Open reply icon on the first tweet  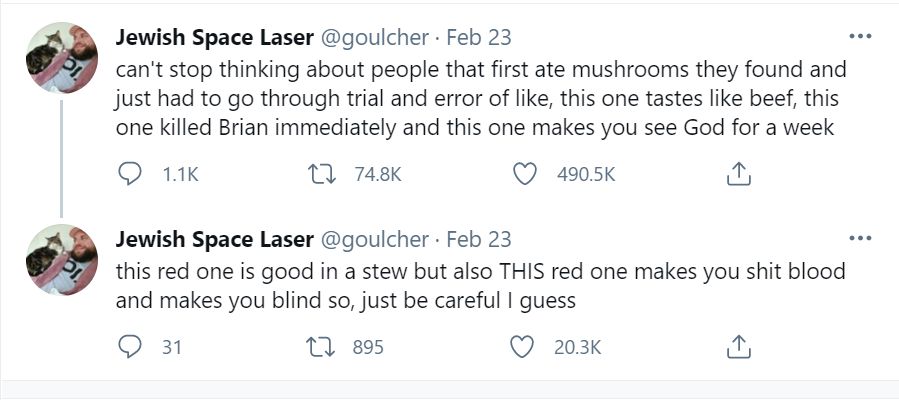(130, 174)
